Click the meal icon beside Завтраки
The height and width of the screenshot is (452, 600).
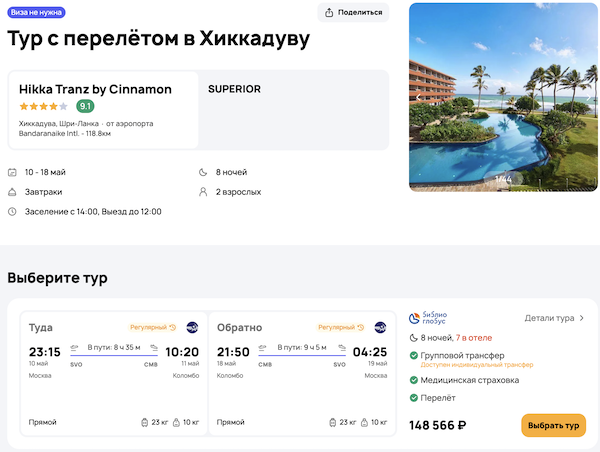pos(12,192)
